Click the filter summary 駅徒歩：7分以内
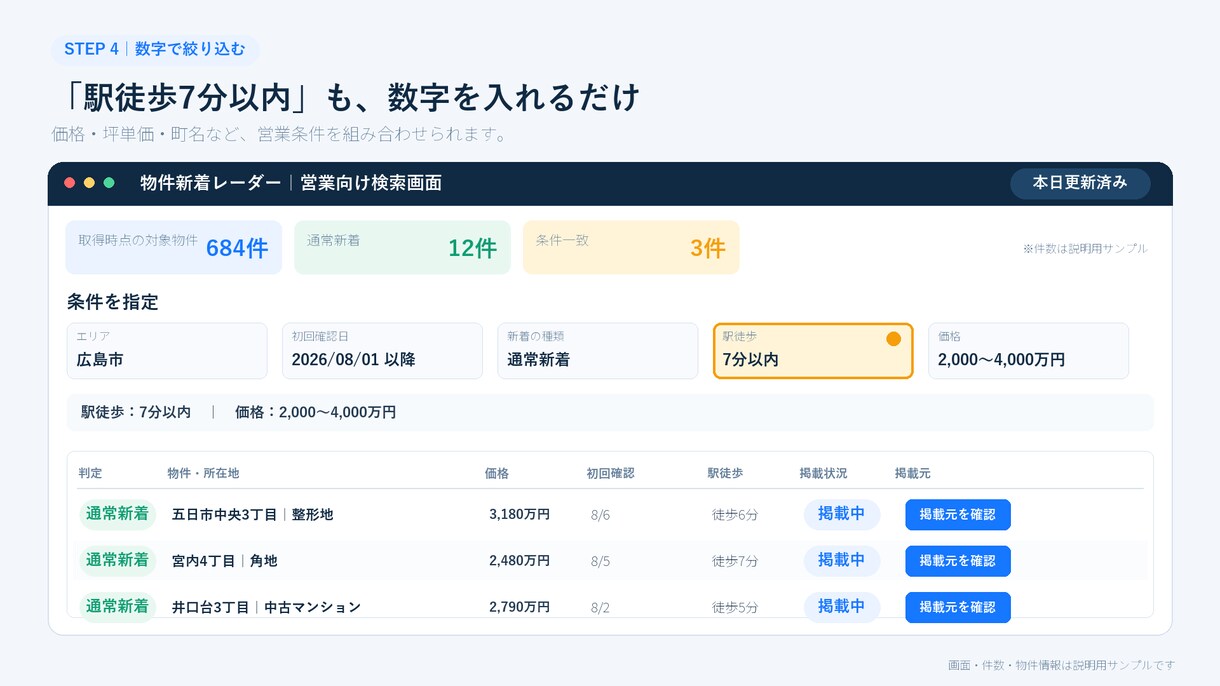Viewport: 1220px width, 686px height. 136,412
